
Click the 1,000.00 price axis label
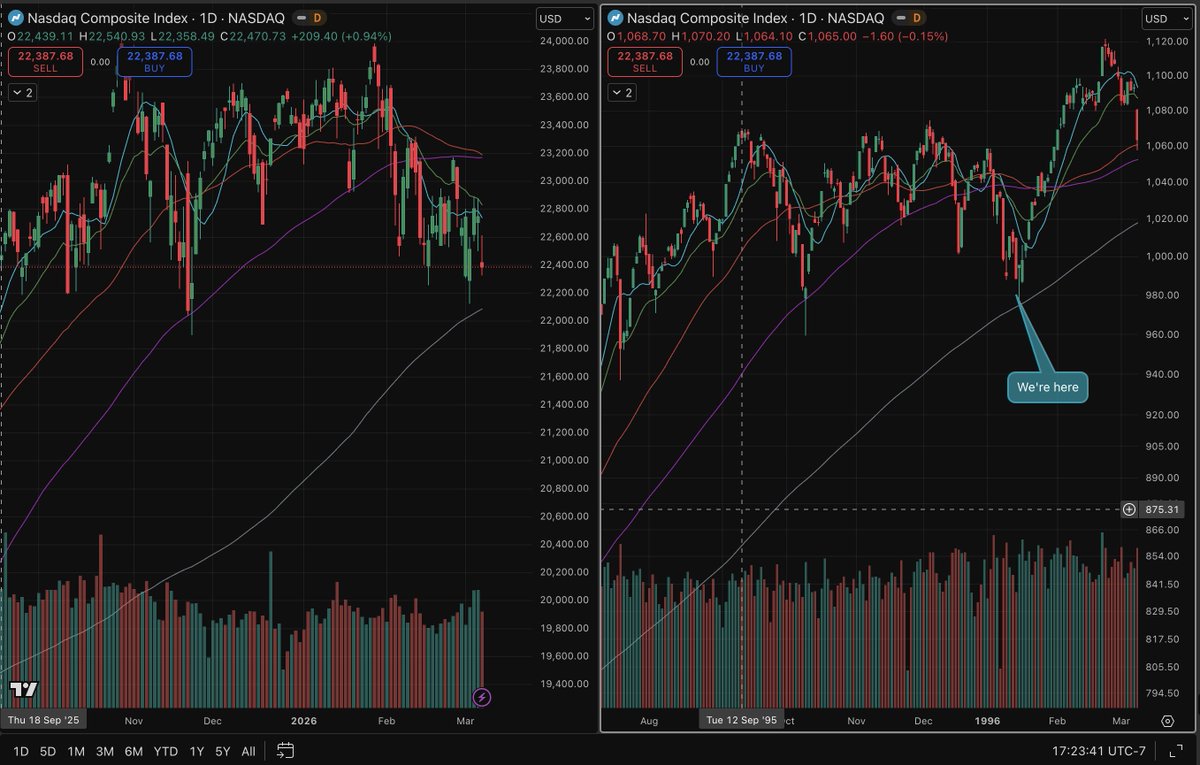[1167, 256]
